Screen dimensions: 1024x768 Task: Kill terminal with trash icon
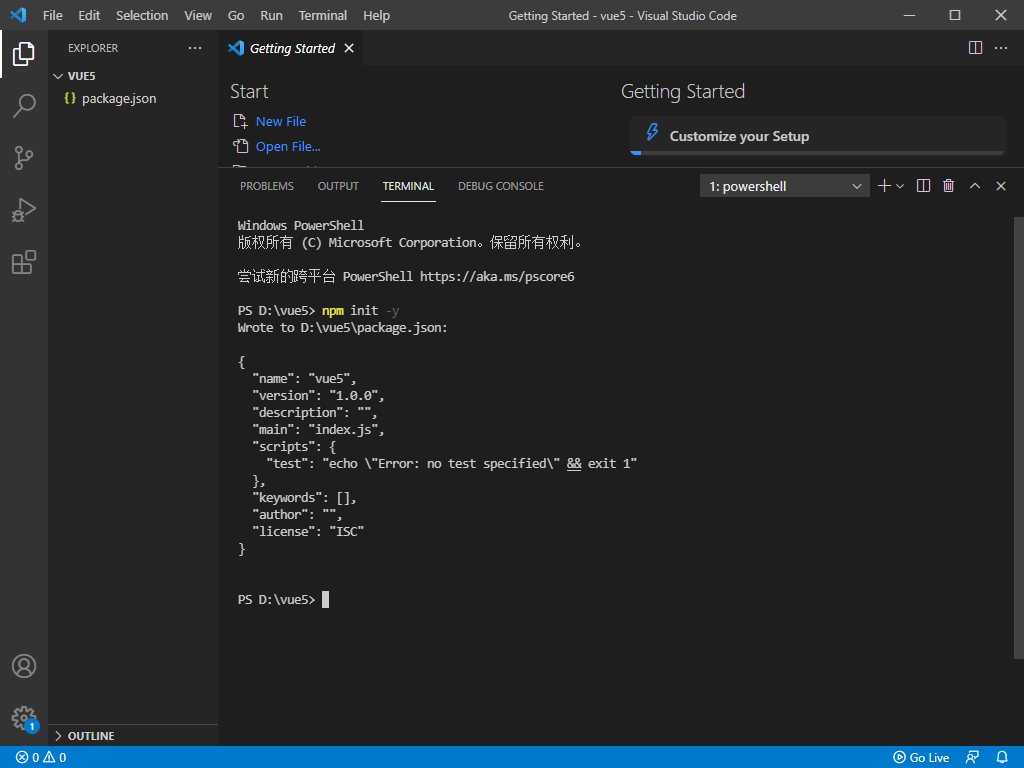coord(949,186)
